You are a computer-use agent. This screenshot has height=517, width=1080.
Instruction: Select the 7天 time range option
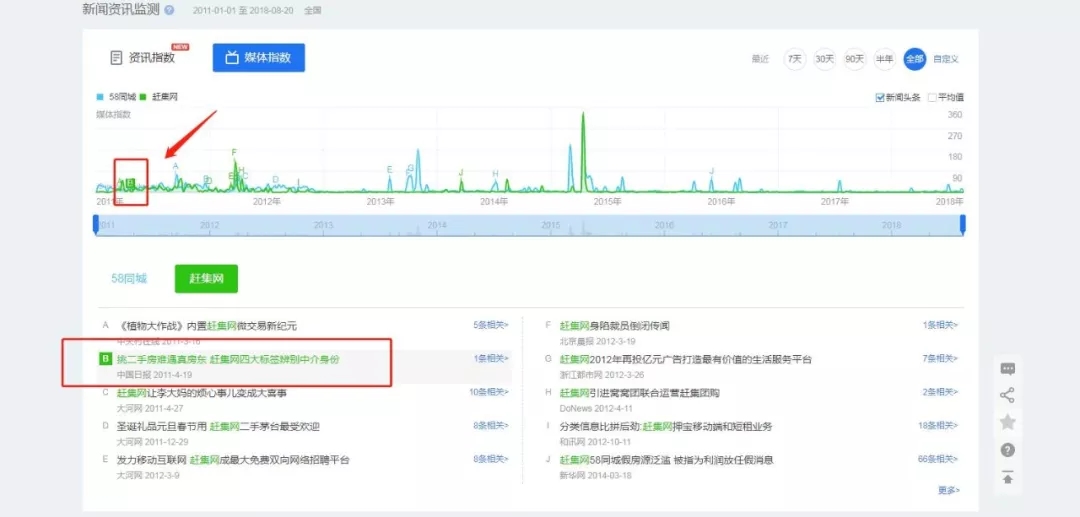795,59
